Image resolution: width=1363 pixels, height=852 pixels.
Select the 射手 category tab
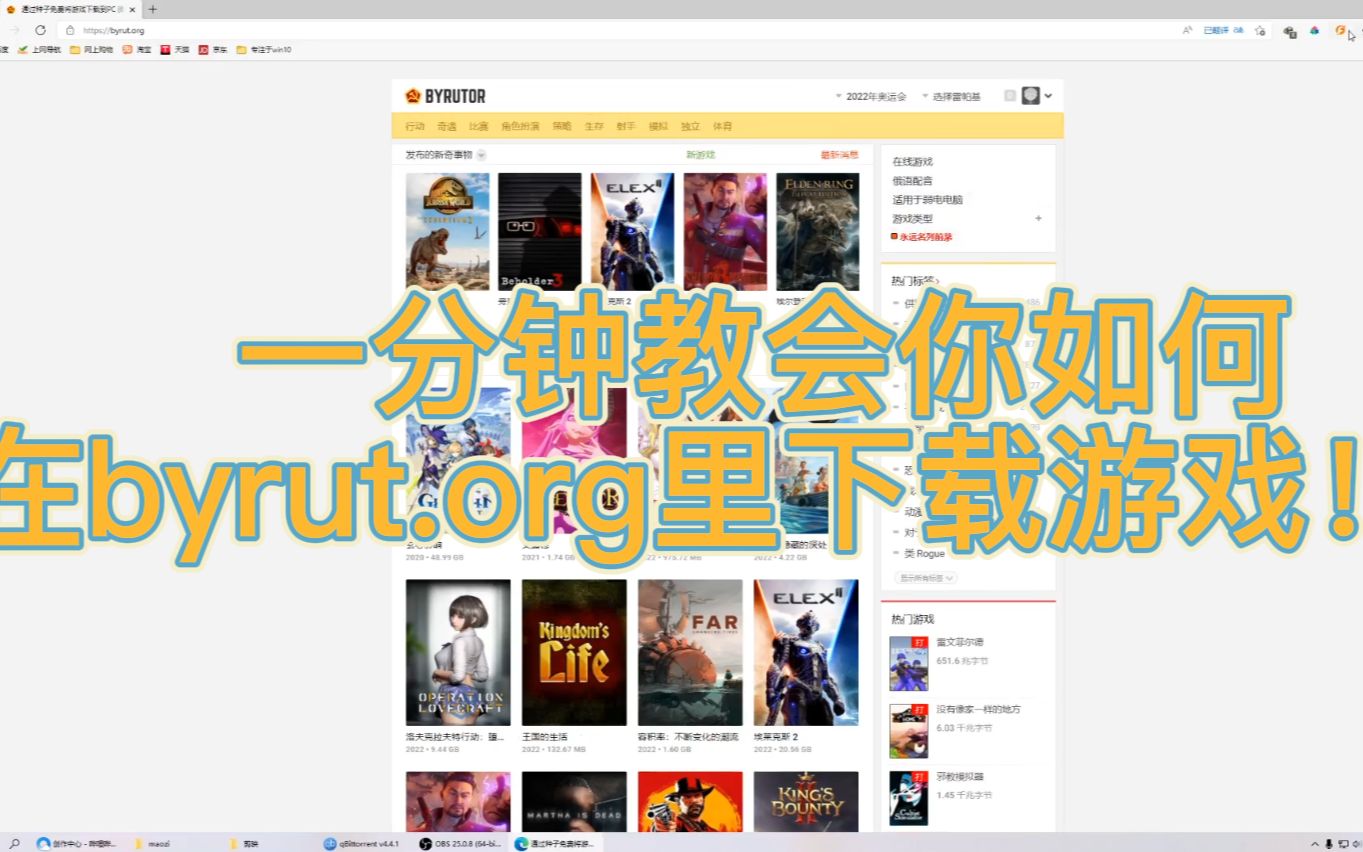click(626, 127)
